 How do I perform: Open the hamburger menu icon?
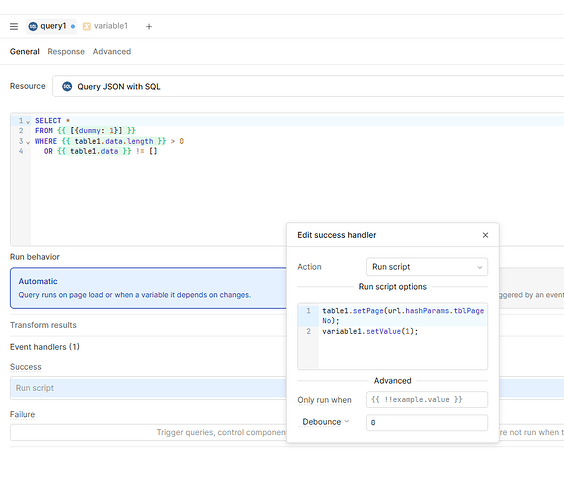coord(14,26)
